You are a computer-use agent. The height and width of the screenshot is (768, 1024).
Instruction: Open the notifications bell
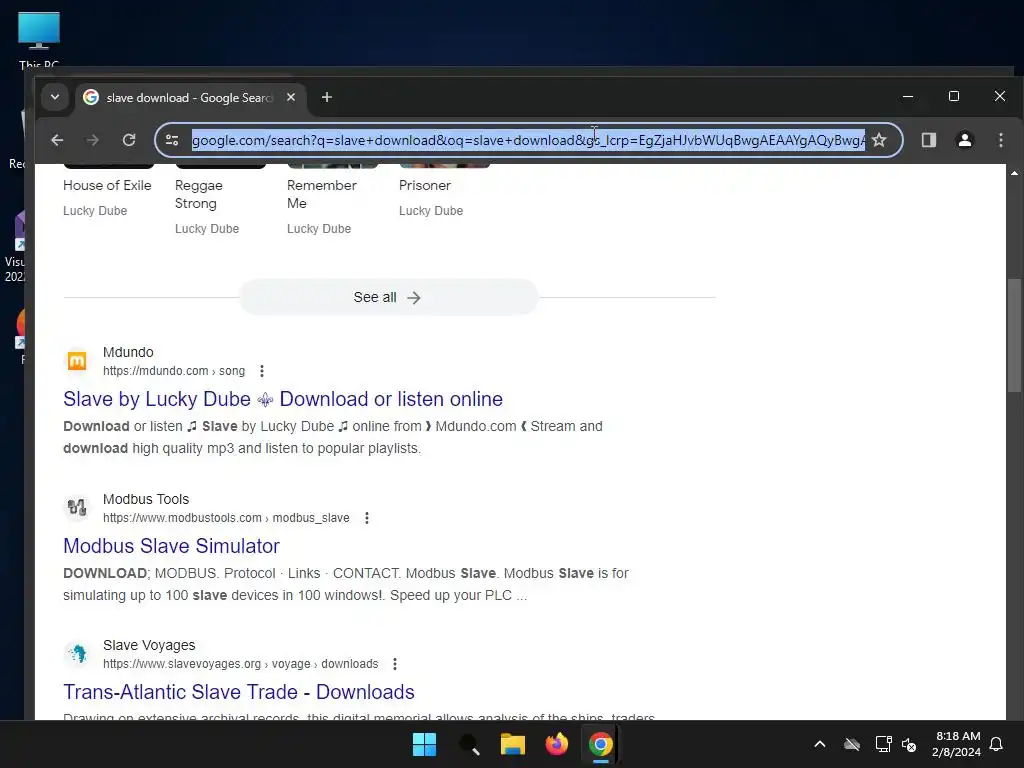997,744
